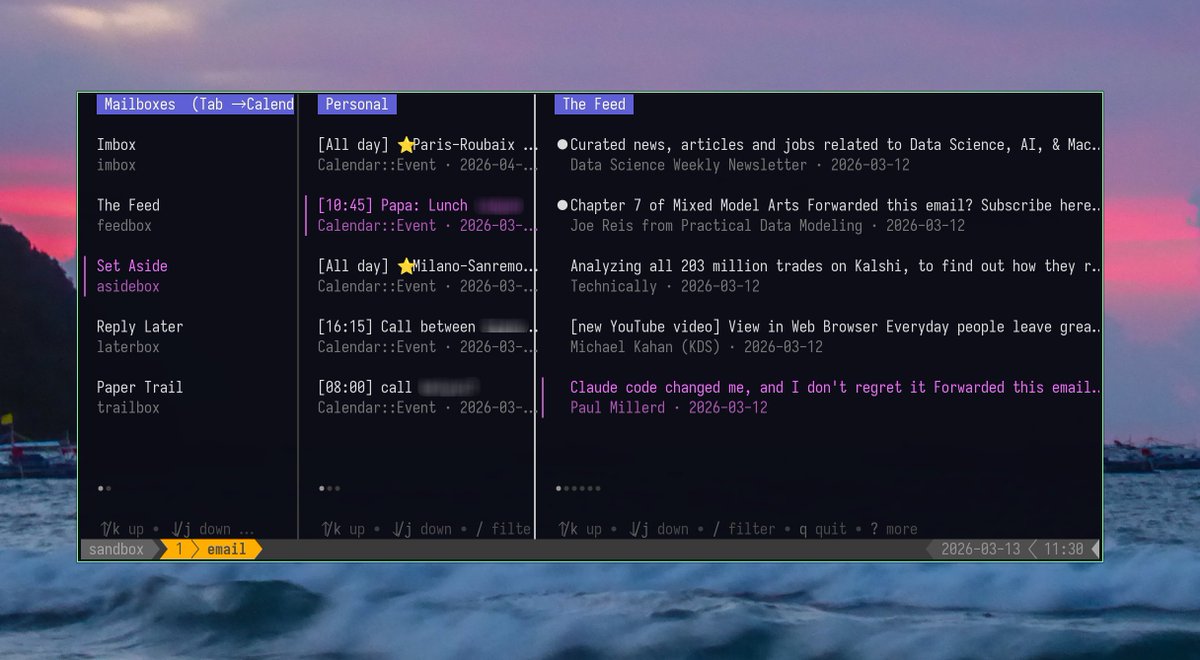The image size is (1200, 660).
Task: Click the page dots in Personal pane
Action: click(330, 489)
